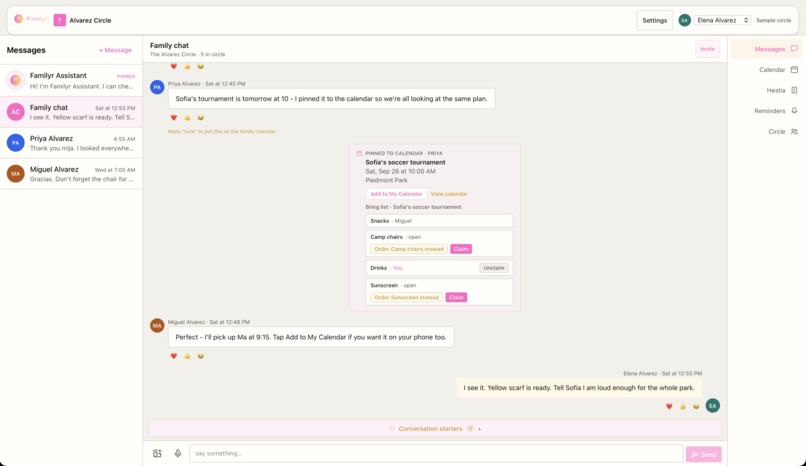Start a new message with + Message
This screenshot has width=806, height=466.
pos(115,50)
